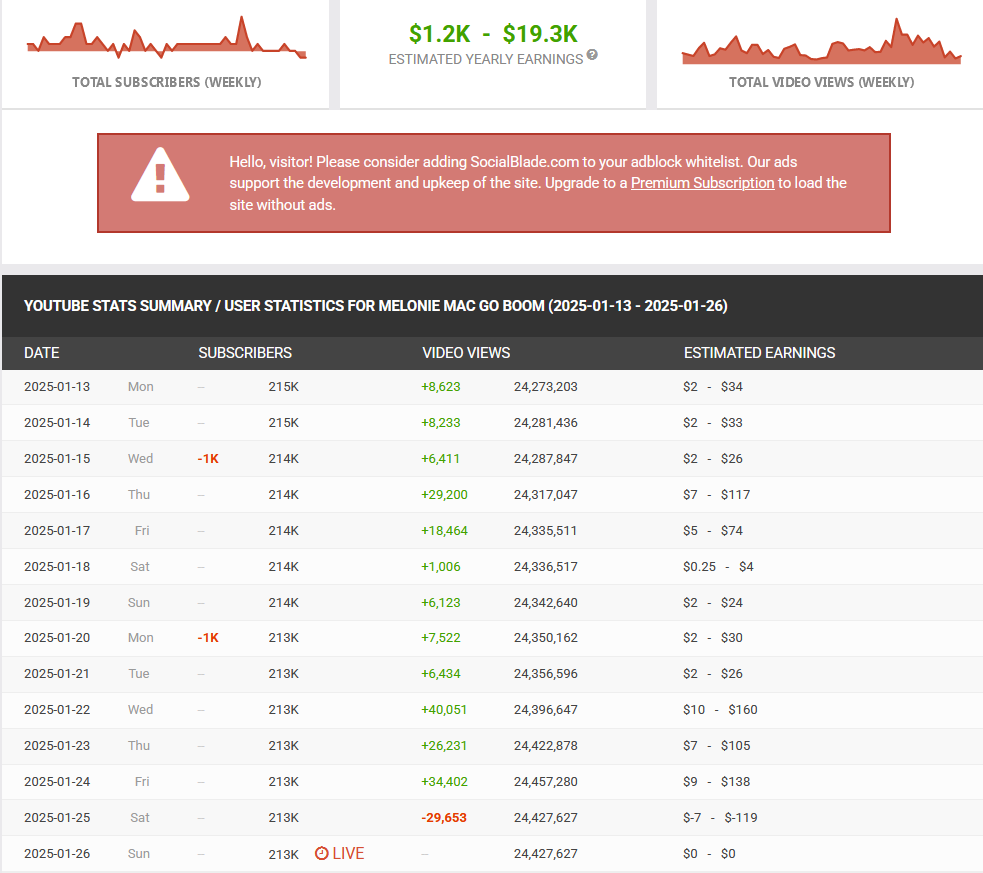Open the total video views weekly chart
This screenshot has height=873, width=983.
click(821, 41)
